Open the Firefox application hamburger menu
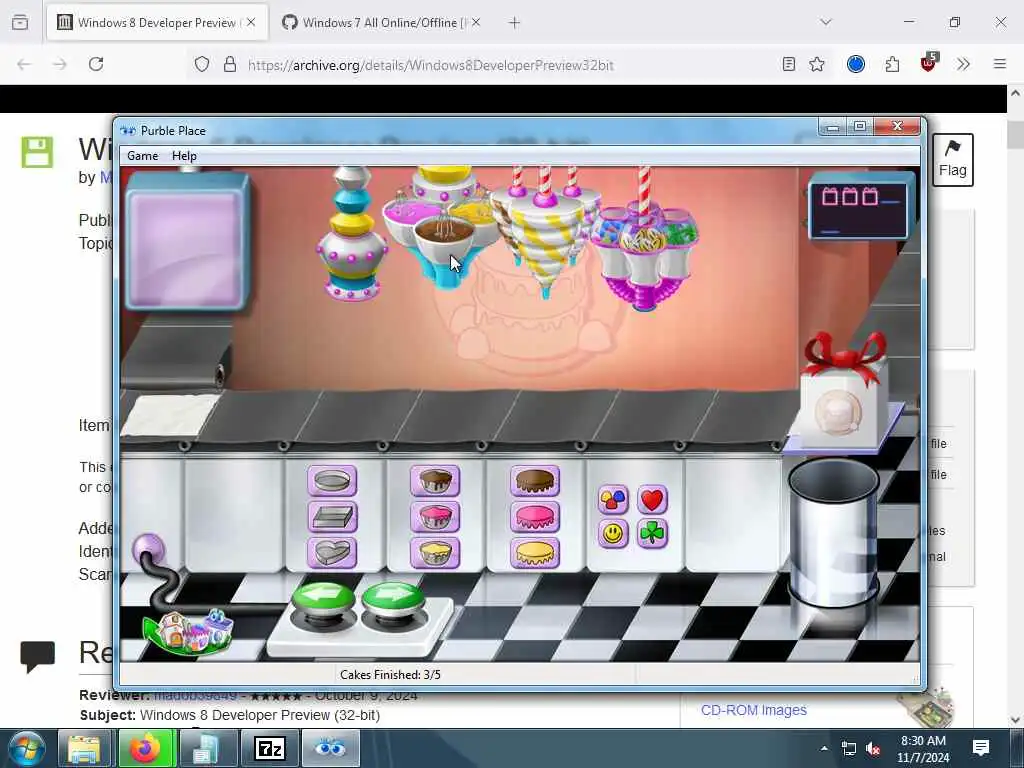1024x768 pixels. pyautogui.click(x=1000, y=64)
